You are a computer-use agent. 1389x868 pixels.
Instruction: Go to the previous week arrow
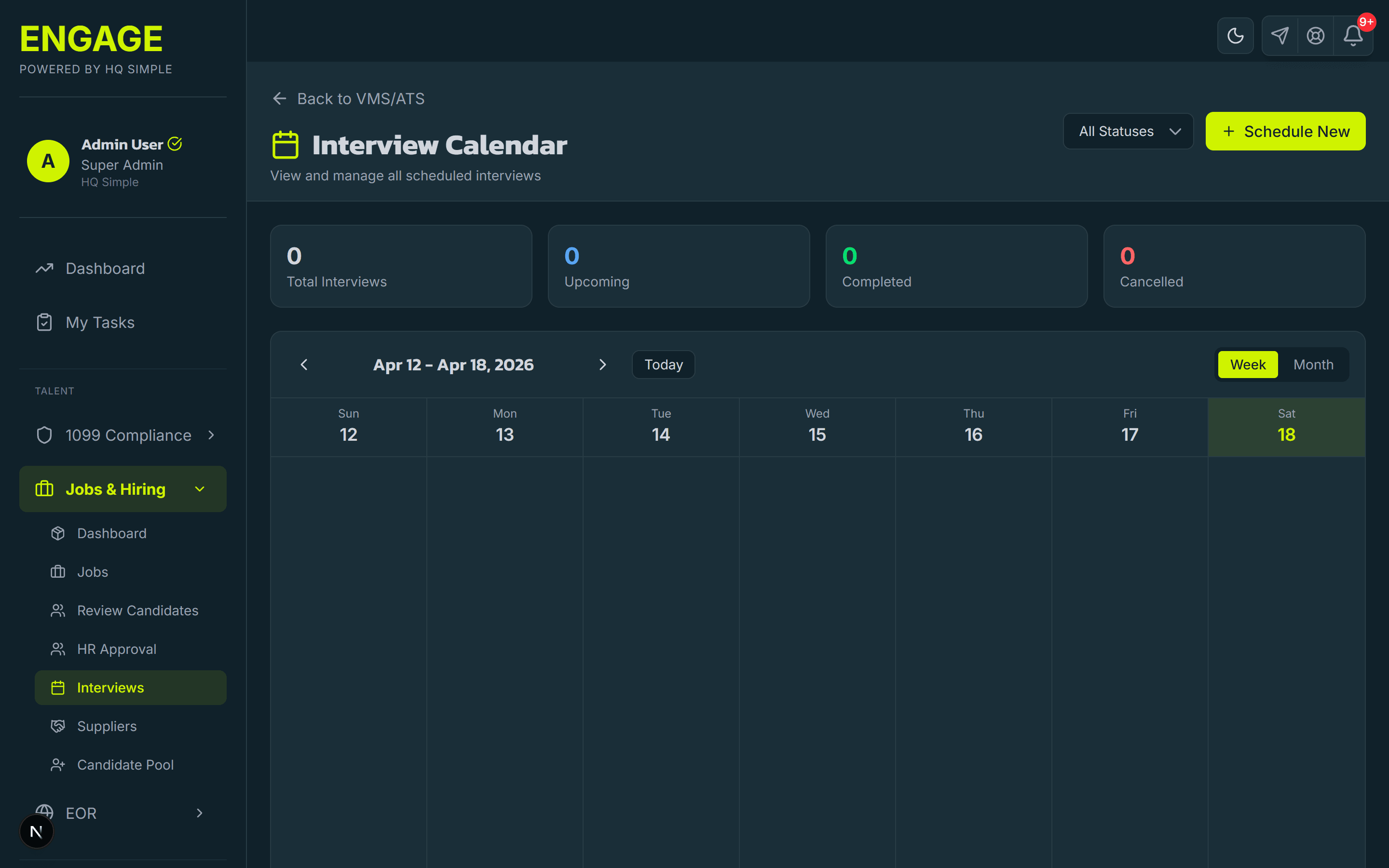pyautogui.click(x=304, y=365)
